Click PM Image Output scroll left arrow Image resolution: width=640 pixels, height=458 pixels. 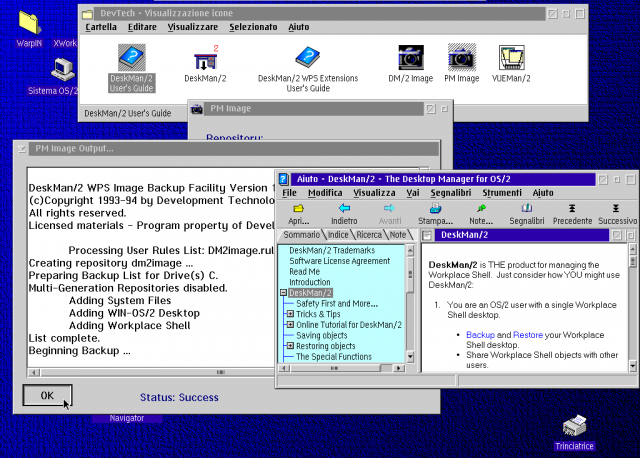34,372
